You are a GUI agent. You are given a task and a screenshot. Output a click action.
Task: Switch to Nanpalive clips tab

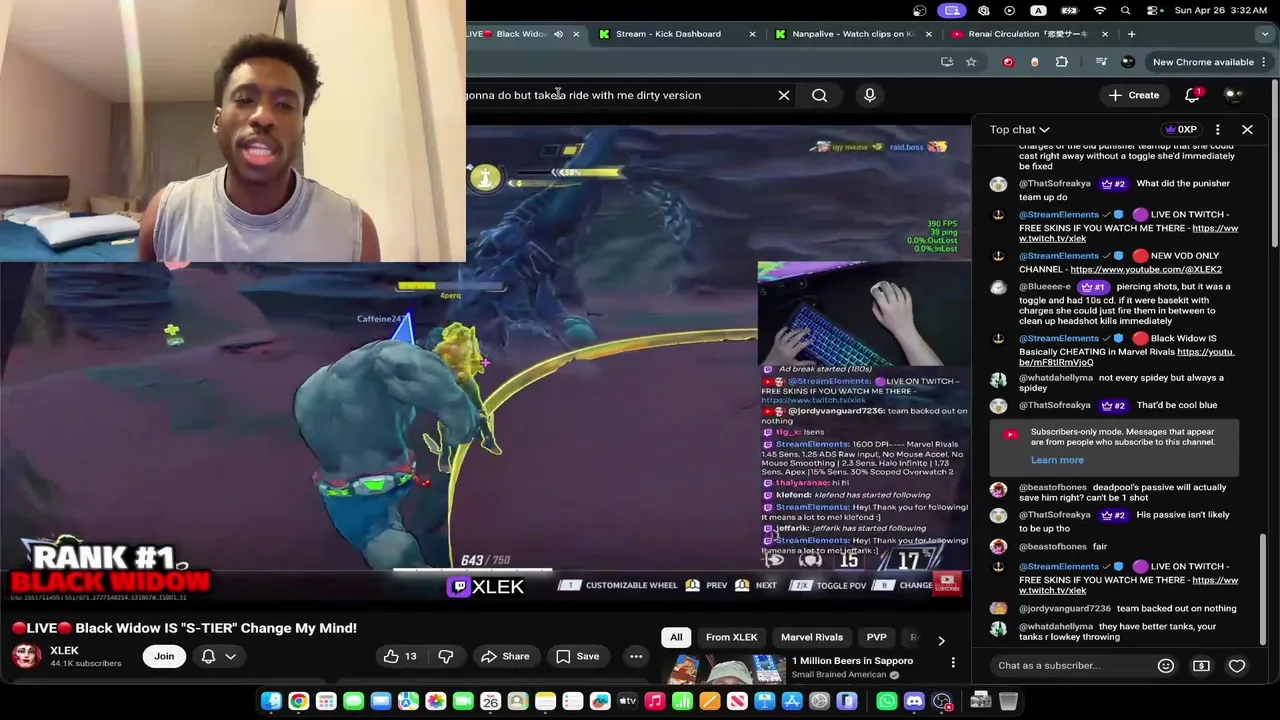coord(853,34)
